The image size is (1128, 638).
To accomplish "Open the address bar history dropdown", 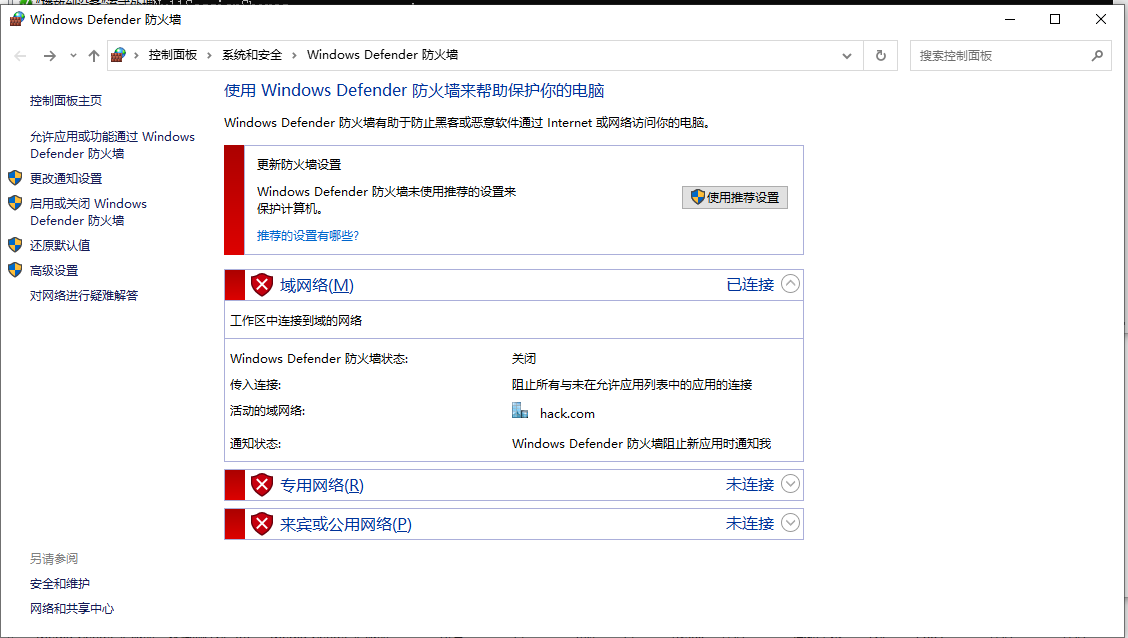I will [x=847, y=56].
